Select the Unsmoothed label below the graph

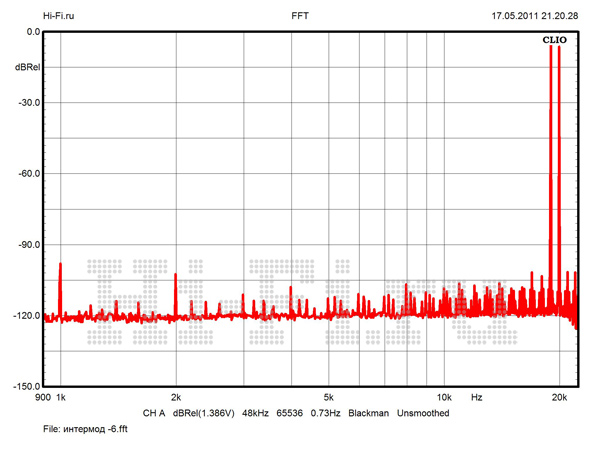click(x=423, y=413)
